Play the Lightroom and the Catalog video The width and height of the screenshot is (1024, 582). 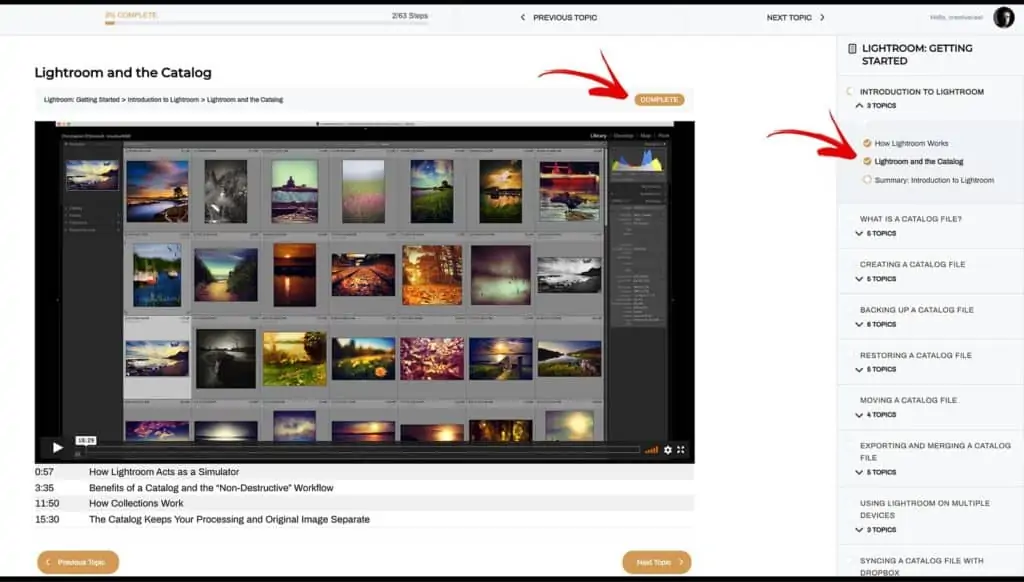57,447
